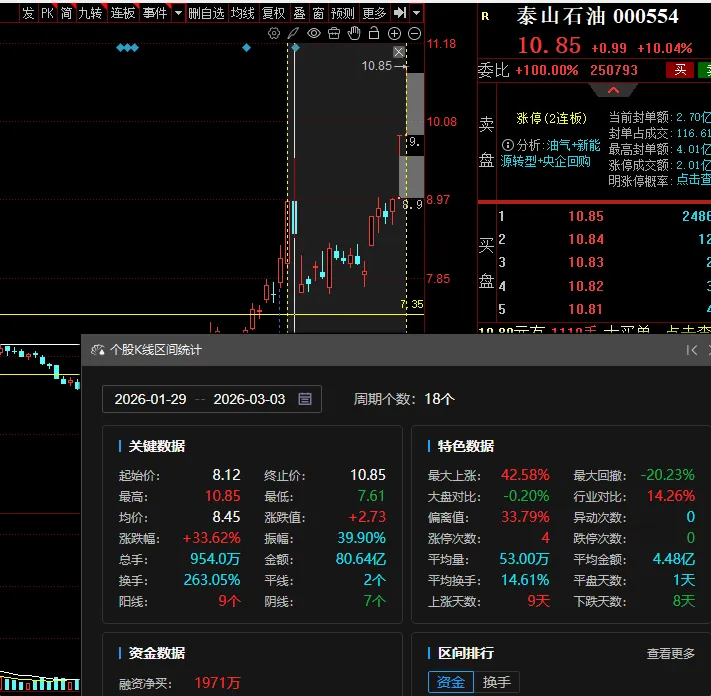
Task: Click the 窗 window button
Action: 318,13
